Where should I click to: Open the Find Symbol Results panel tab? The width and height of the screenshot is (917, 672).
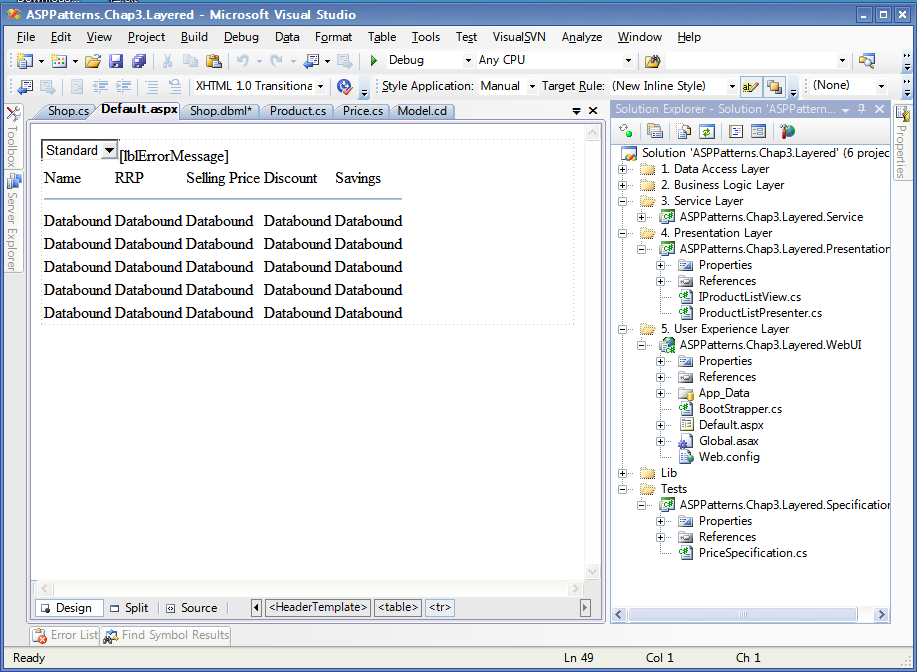coord(166,635)
